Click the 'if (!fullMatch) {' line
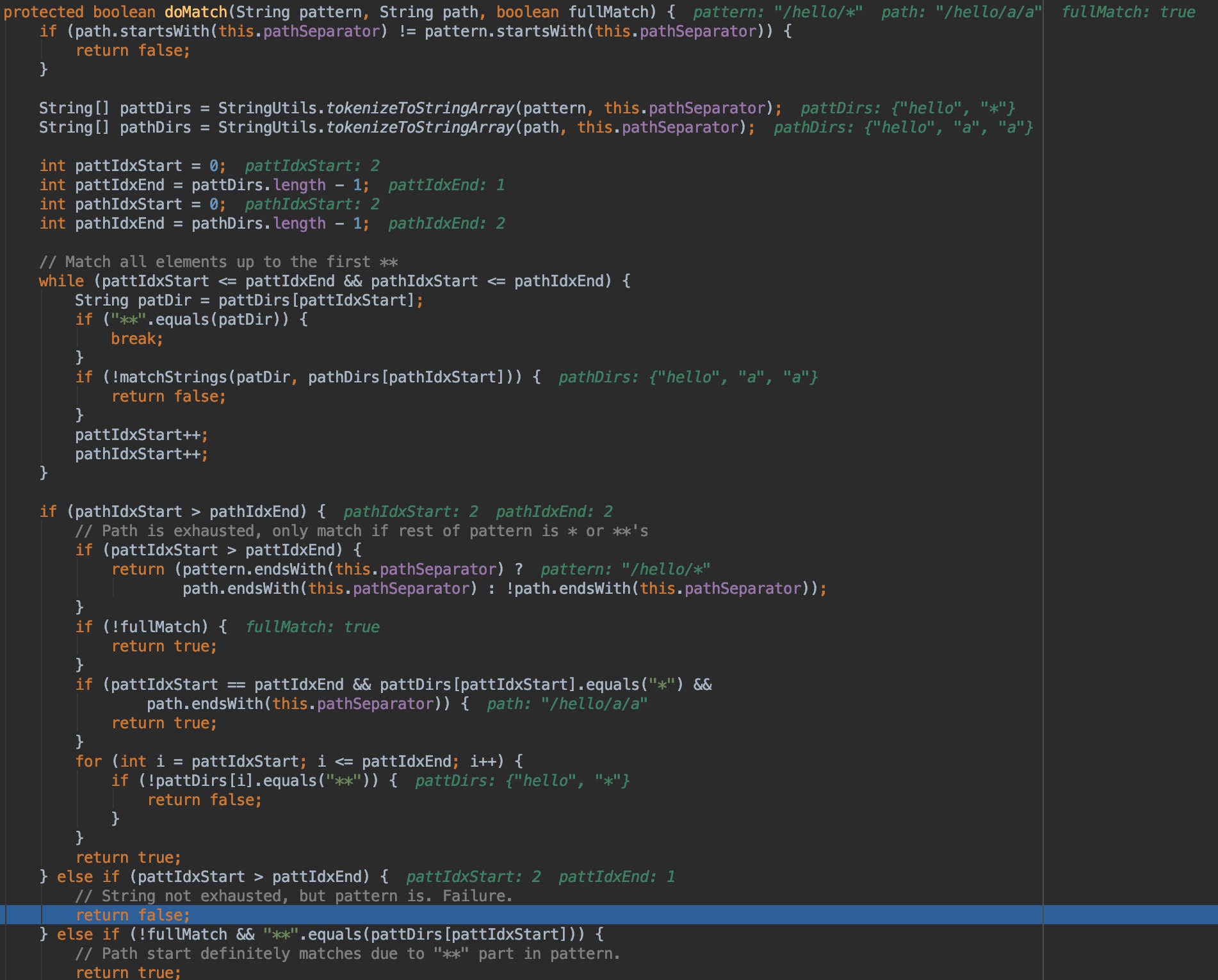 (151, 627)
